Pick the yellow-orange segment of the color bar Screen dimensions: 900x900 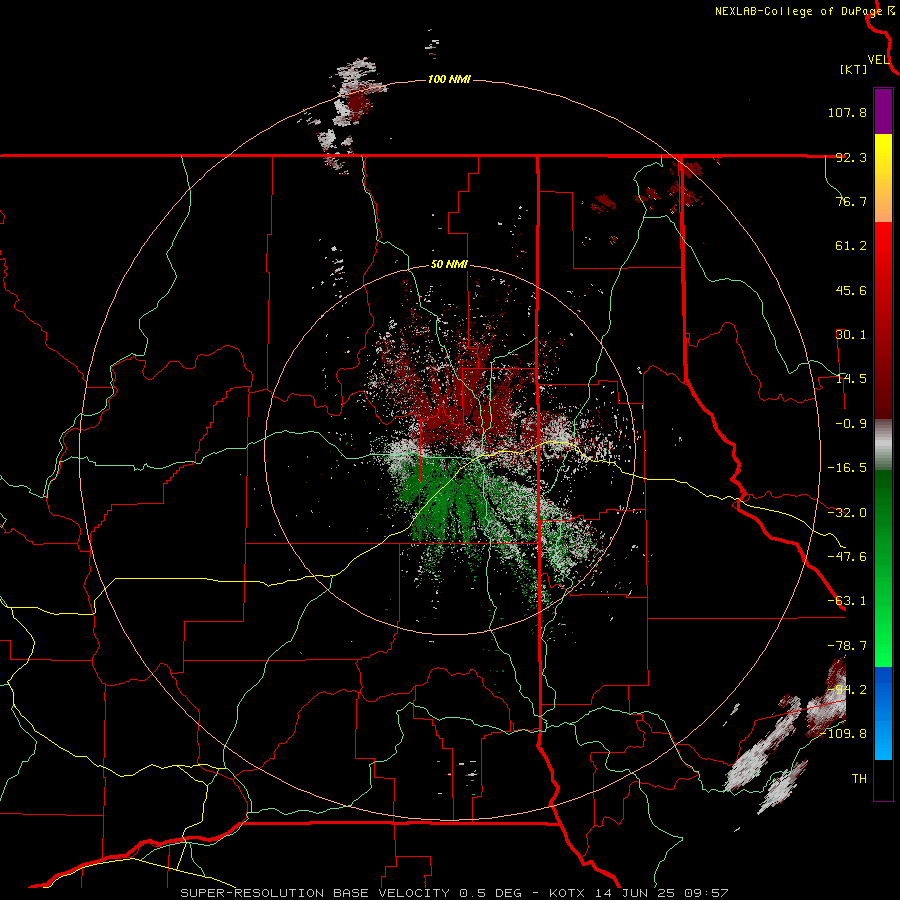(883, 178)
